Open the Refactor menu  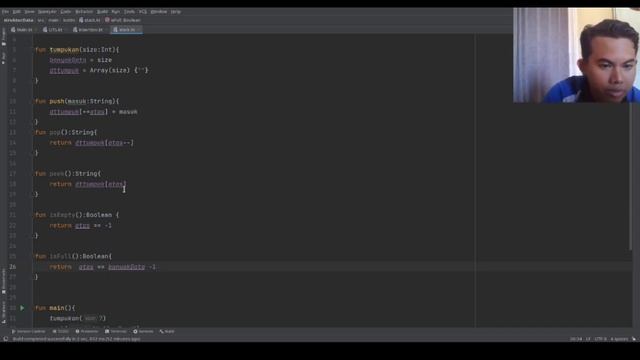click(x=84, y=12)
